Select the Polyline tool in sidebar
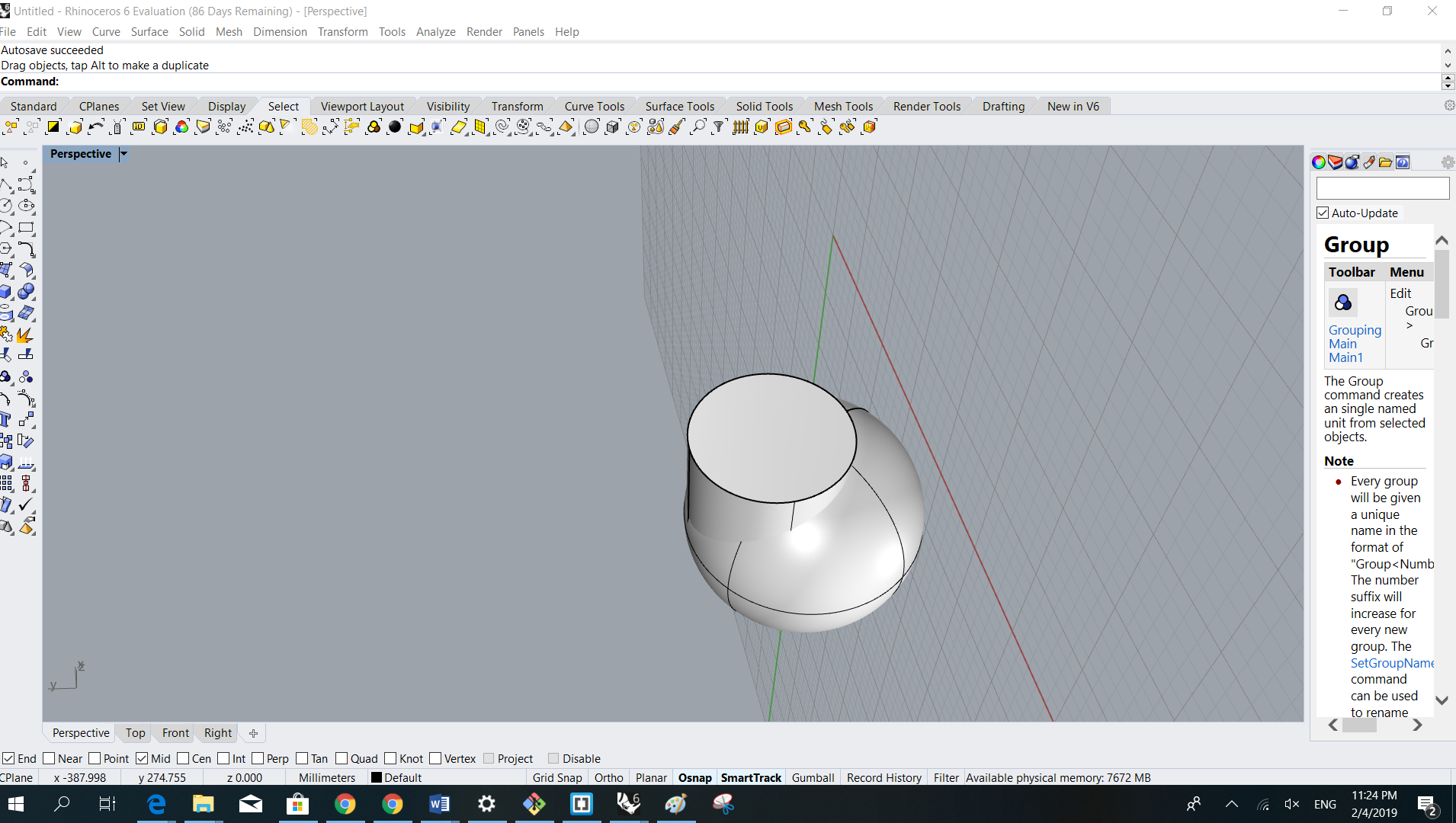Image resolution: width=1456 pixels, height=823 pixels. click(x=6, y=184)
